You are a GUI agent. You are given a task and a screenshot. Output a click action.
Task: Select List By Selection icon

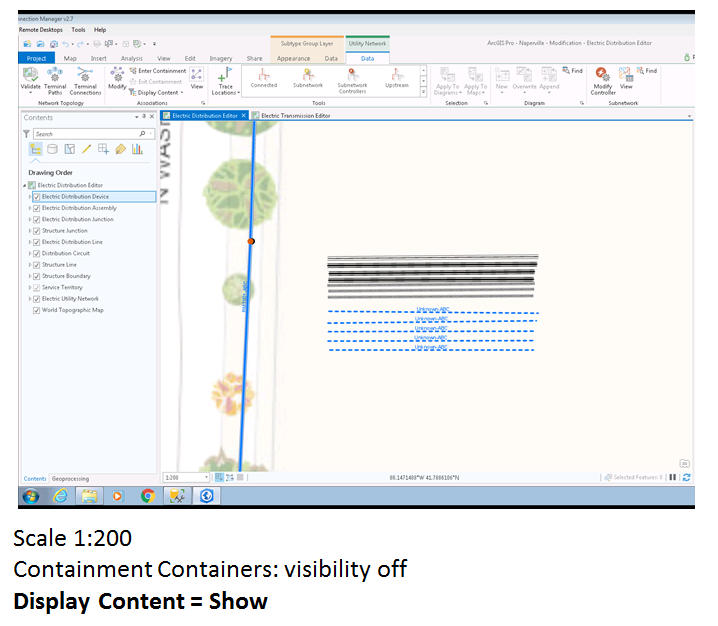pos(70,149)
